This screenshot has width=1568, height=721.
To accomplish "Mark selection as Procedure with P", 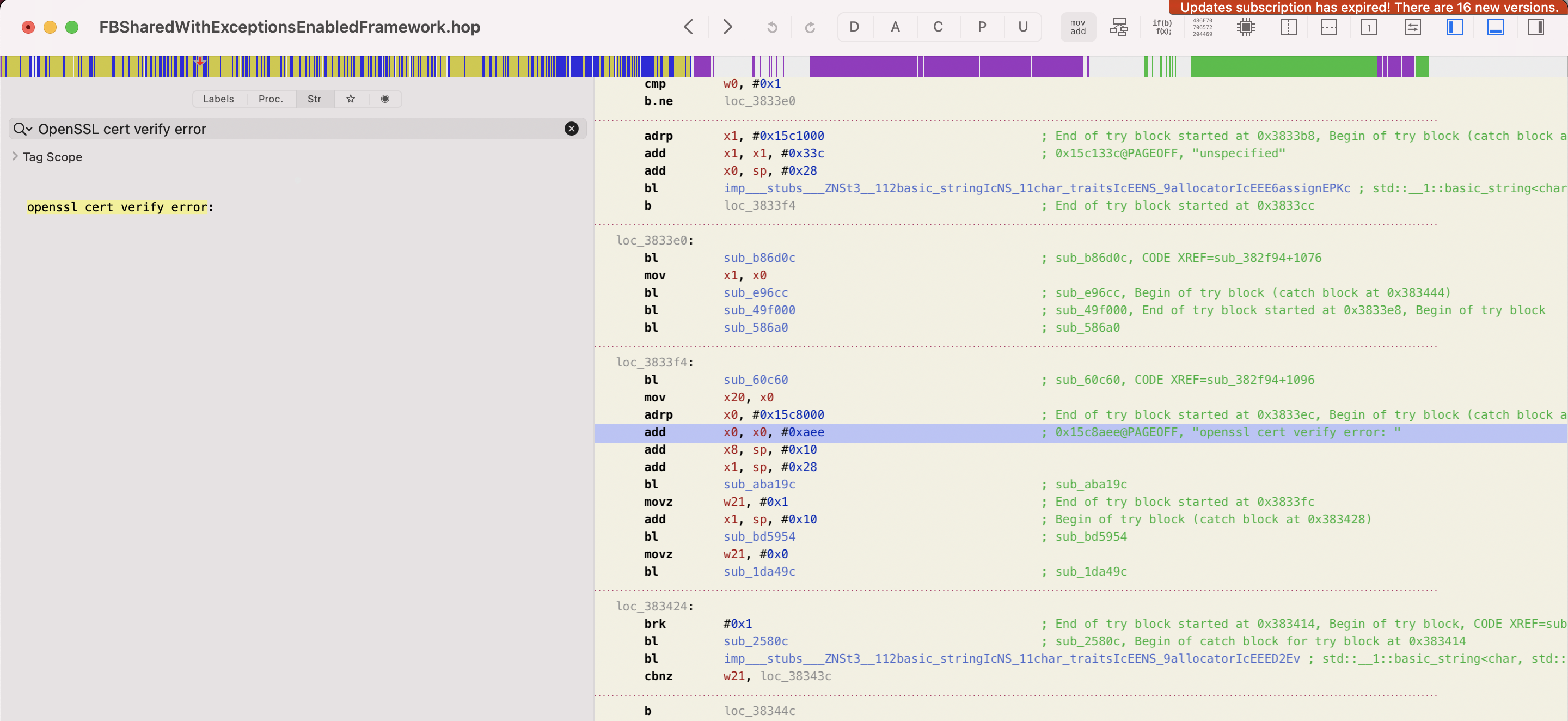I will coord(981,27).
